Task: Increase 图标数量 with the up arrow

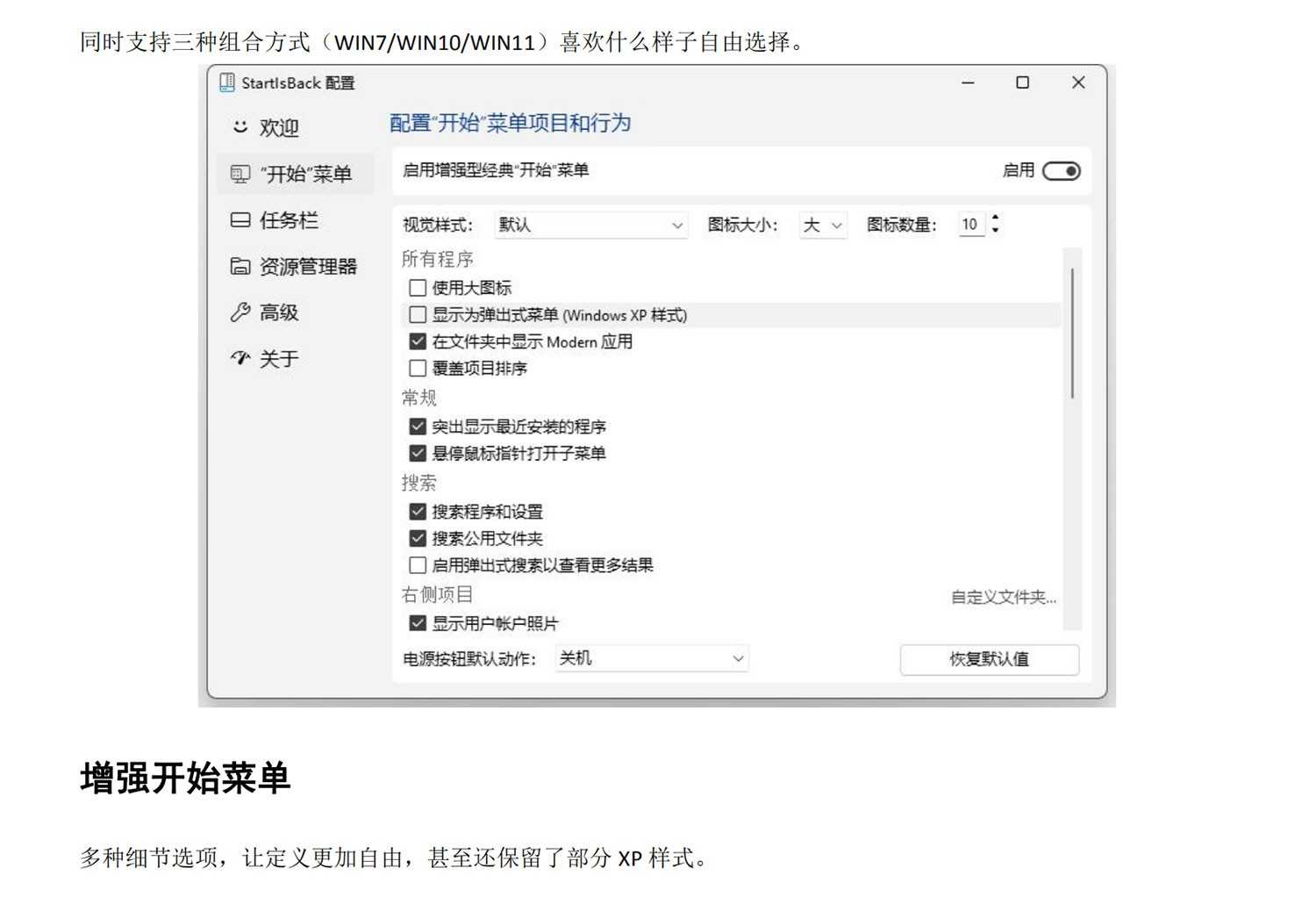Action: pos(995,218)
